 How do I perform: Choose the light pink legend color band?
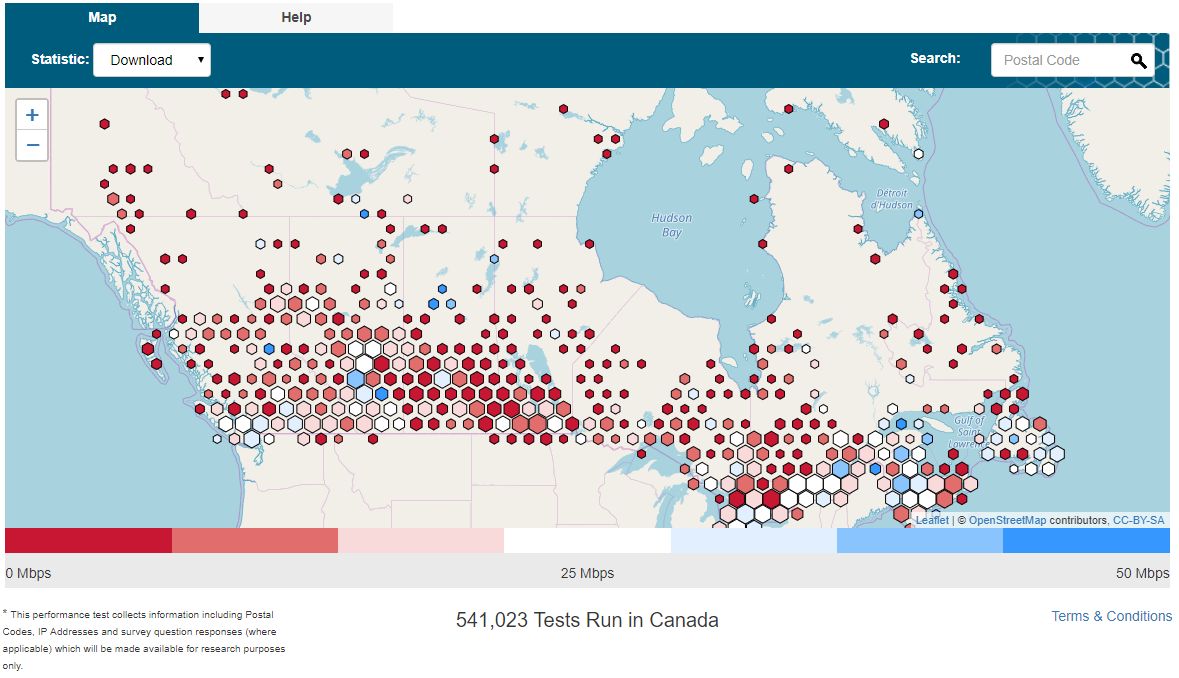[x=421, y=540]
